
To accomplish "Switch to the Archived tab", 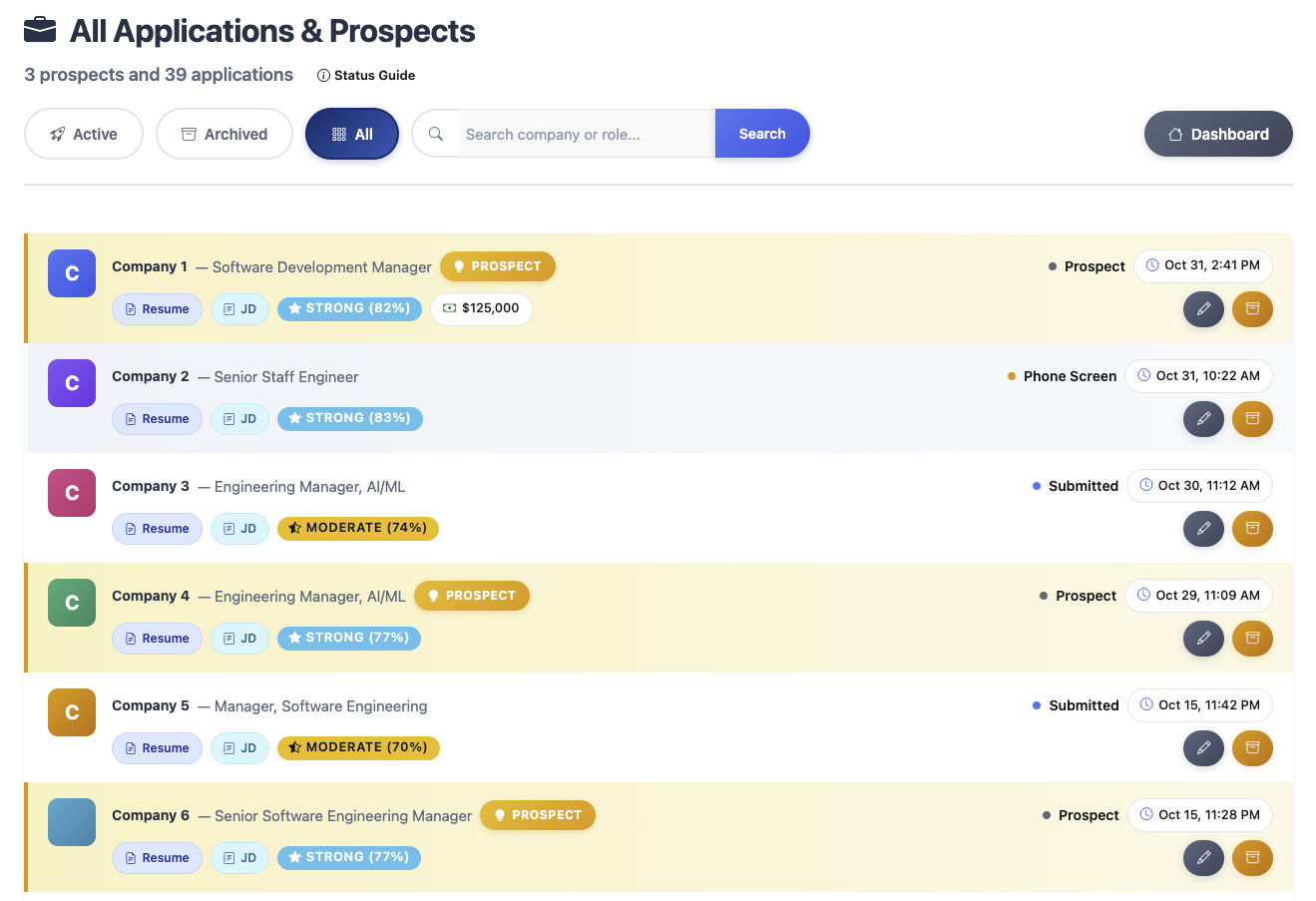I will point(223,133).
